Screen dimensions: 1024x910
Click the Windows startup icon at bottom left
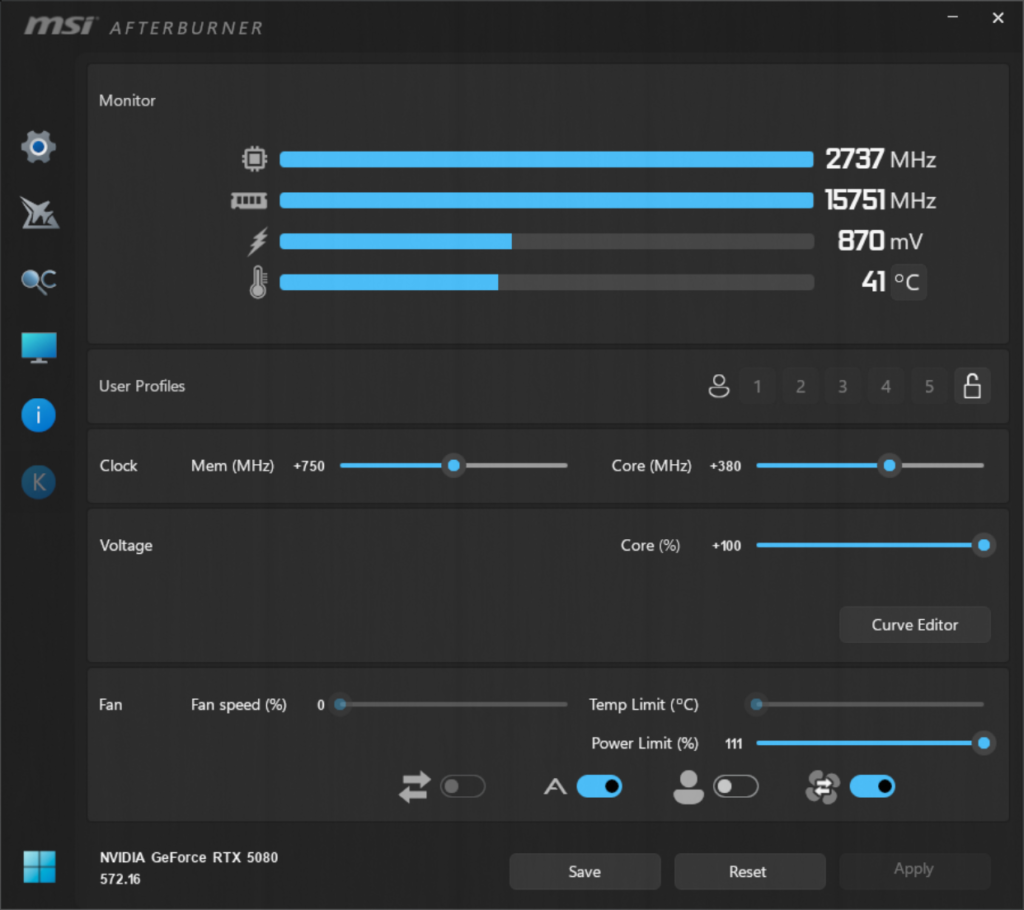point(39,867)
